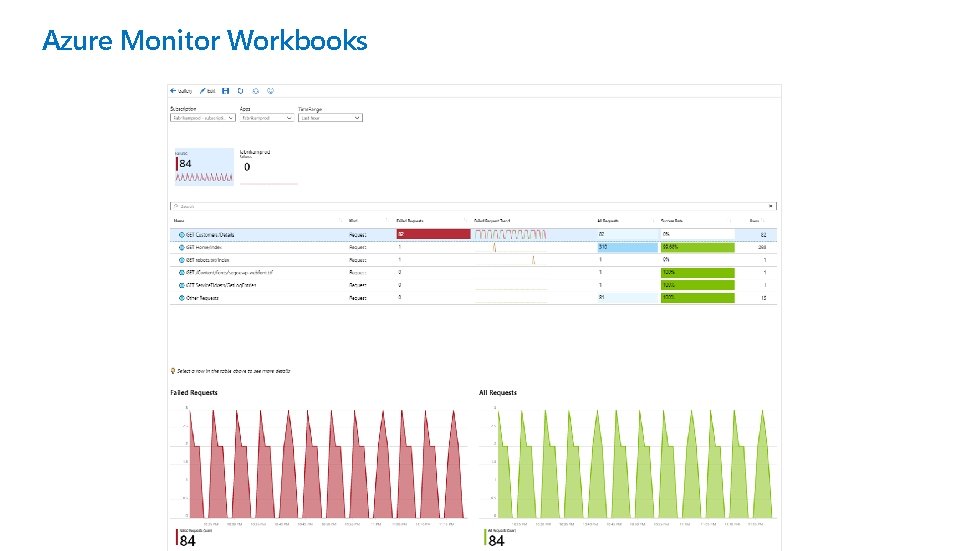979x551 pixels.
Task: Open the TimeRange dropdown showing Last hour
Action: pyautogui.click(x=330, y=118)
